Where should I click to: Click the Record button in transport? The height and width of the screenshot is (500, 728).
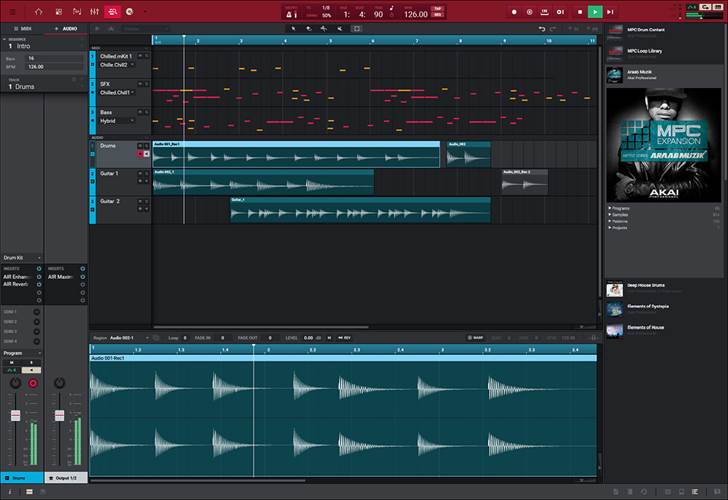(514, 12)
